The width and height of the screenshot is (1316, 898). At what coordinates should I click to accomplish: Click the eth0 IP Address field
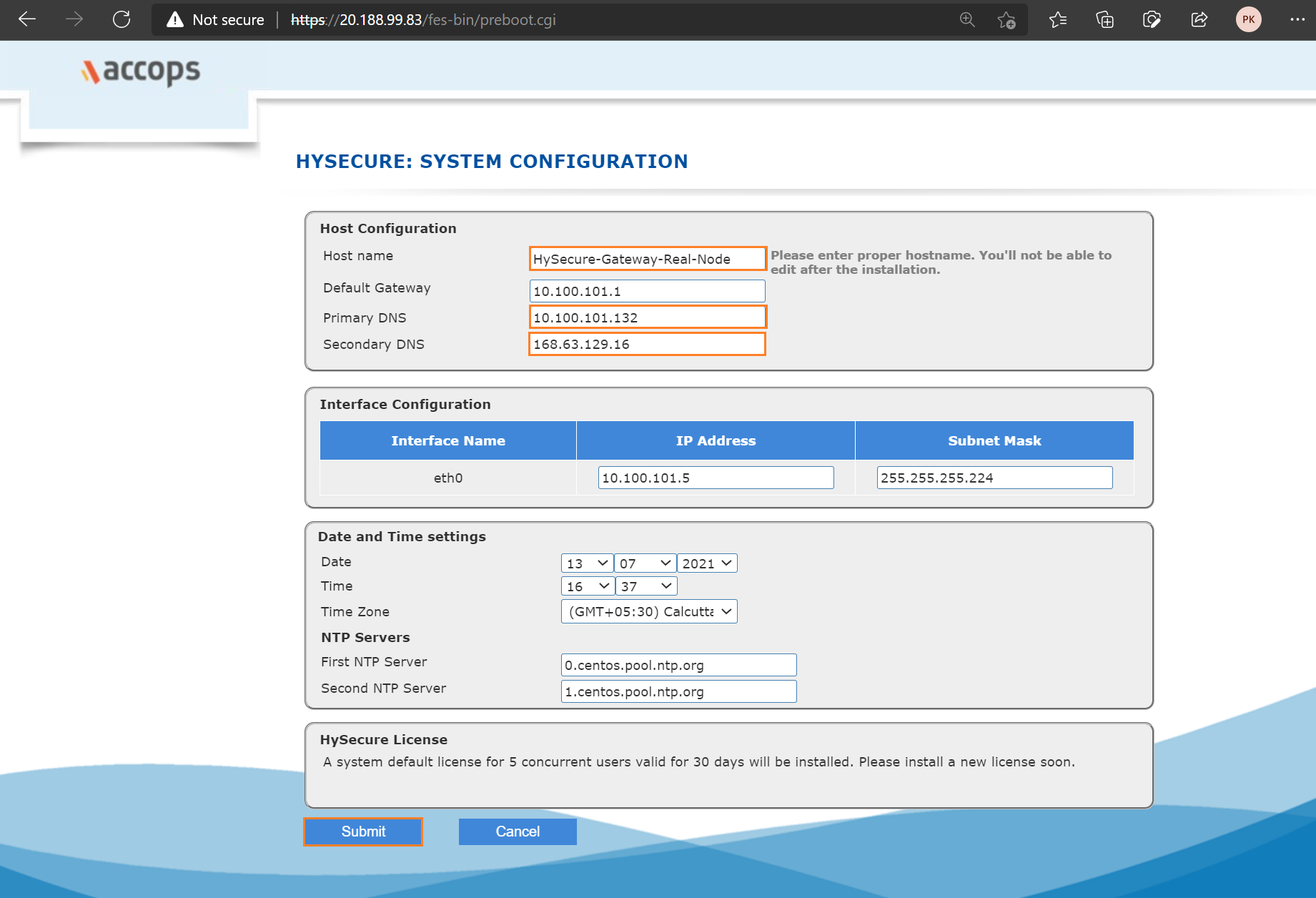716,478
